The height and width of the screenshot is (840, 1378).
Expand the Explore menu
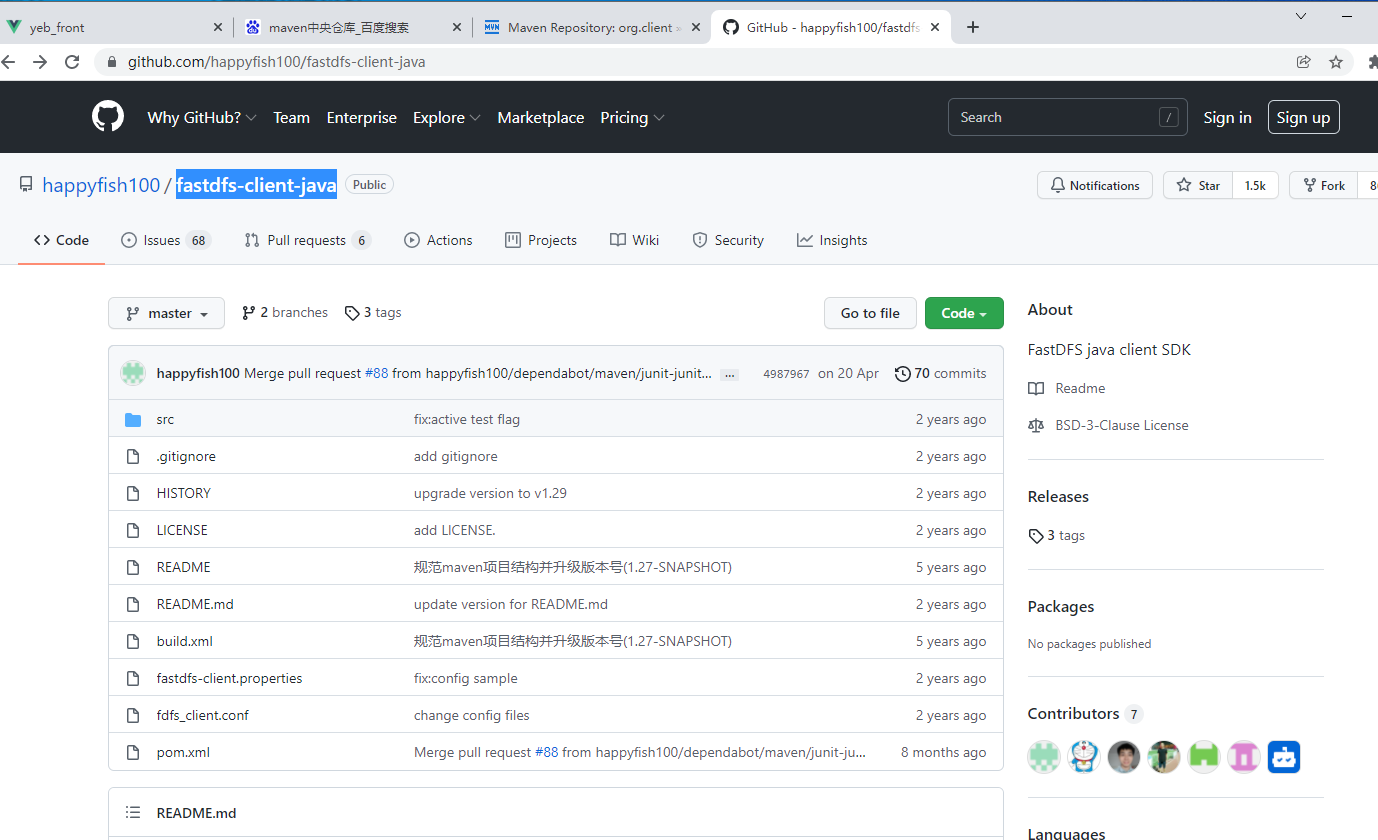click(447, 118)
